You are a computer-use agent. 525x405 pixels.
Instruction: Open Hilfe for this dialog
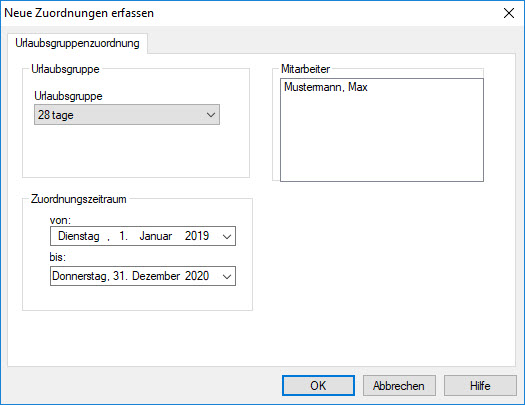pos(480,386)
